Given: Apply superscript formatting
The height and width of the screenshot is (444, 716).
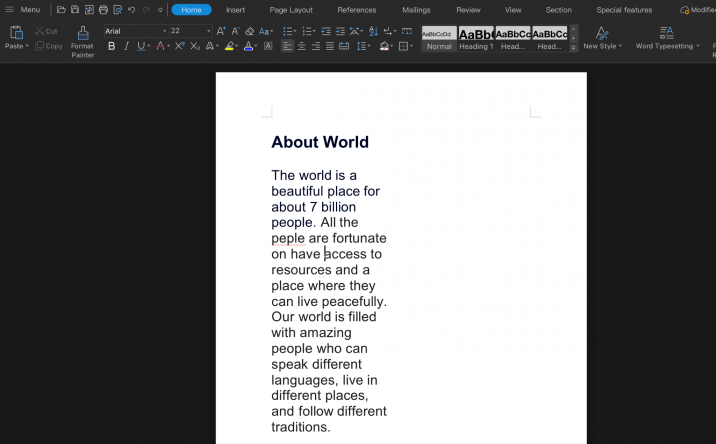Looking at the screenshot, I should [x=179, y=46].
